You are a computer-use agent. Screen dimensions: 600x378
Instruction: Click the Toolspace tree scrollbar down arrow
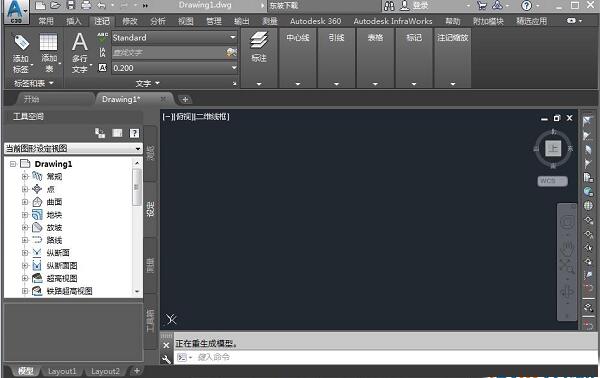tap(137, 291)
